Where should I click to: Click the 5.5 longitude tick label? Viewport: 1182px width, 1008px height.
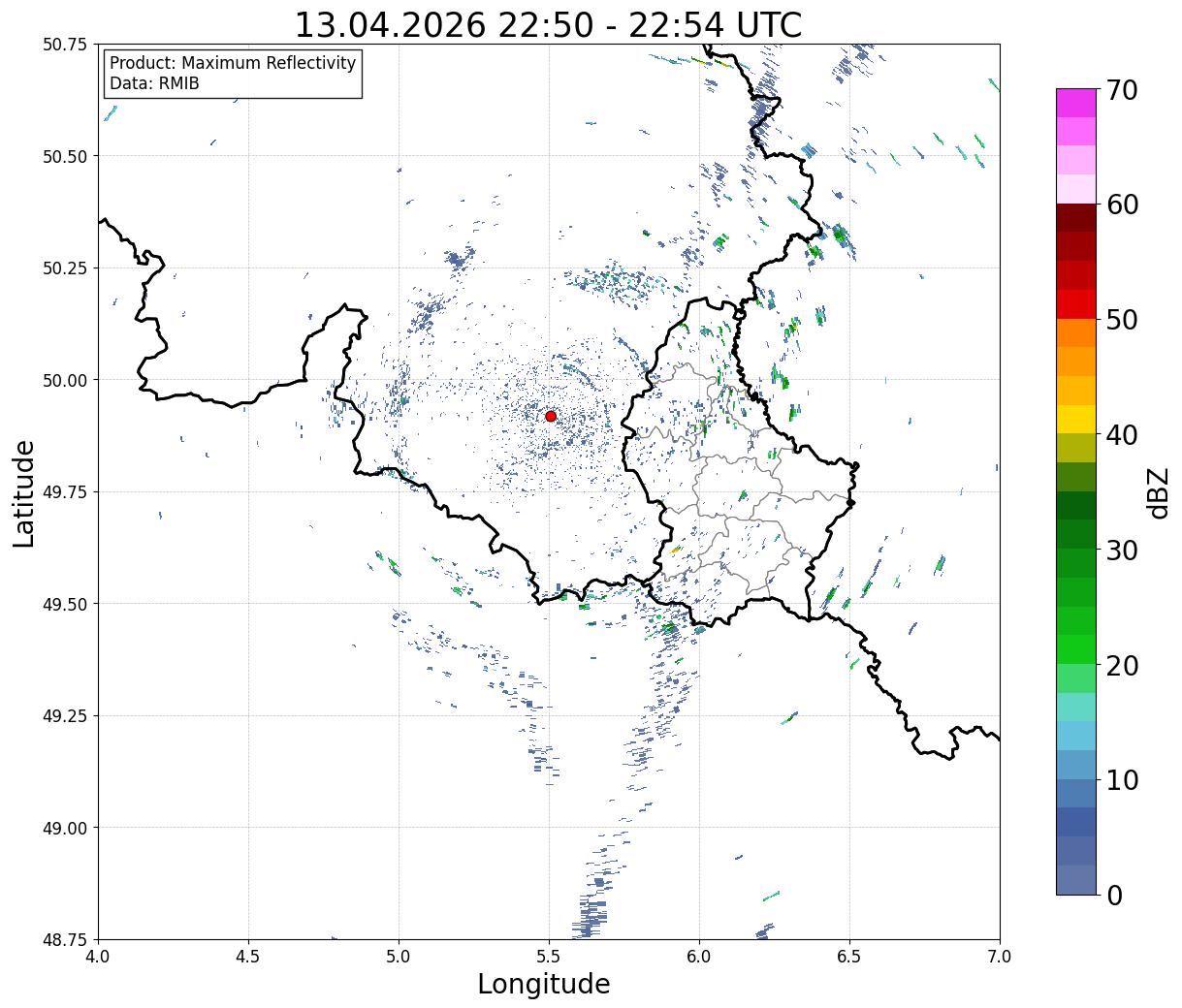tap(549, 957)
